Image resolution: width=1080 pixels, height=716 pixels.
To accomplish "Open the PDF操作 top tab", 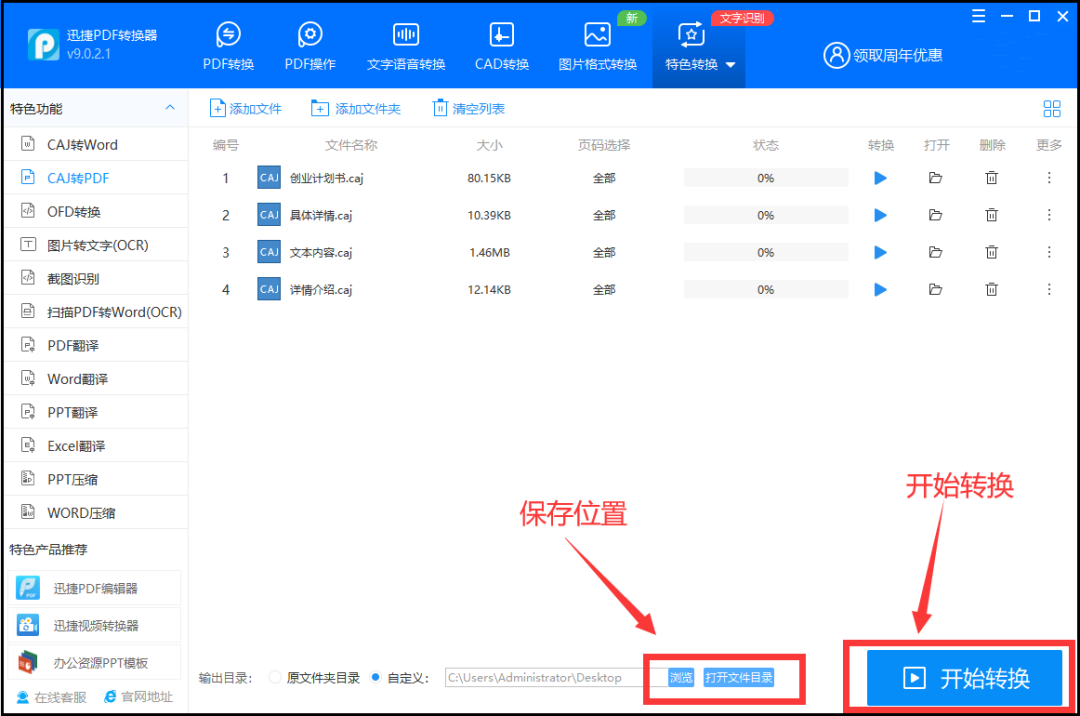I will click(x=310, y=47).
